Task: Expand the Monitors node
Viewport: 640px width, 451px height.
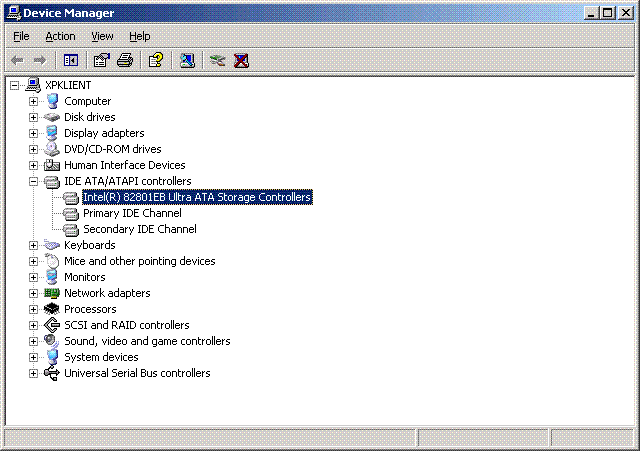Action: click(33, 277)
